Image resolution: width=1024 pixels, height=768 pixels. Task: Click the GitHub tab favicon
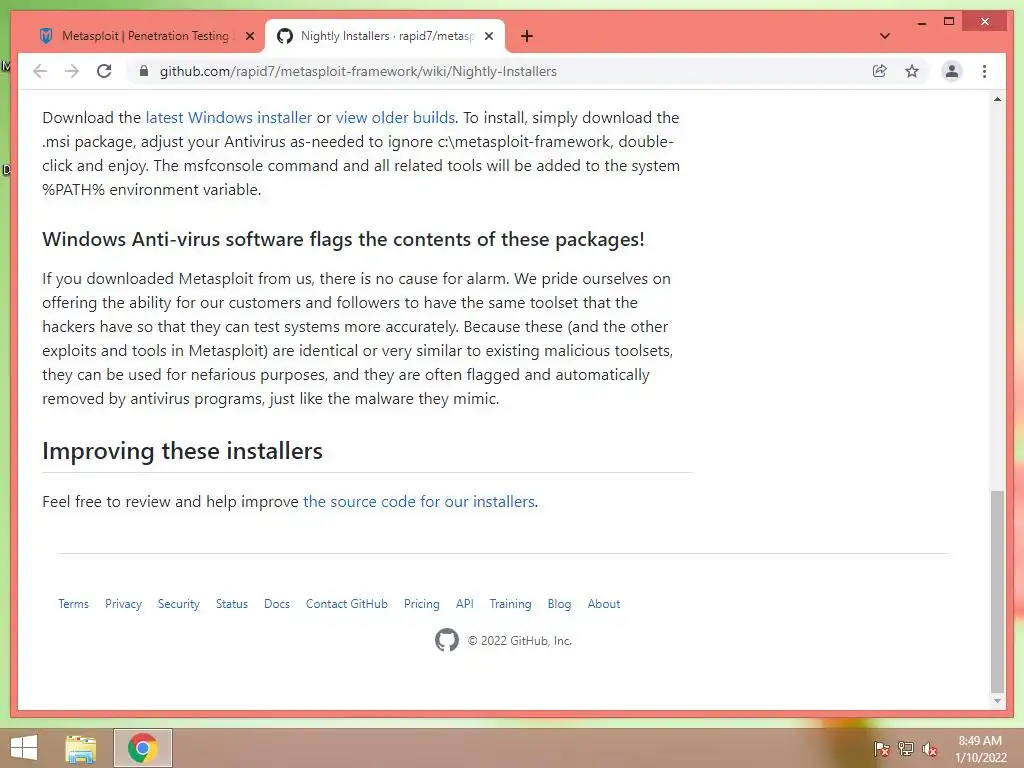(x=285, y=36)
